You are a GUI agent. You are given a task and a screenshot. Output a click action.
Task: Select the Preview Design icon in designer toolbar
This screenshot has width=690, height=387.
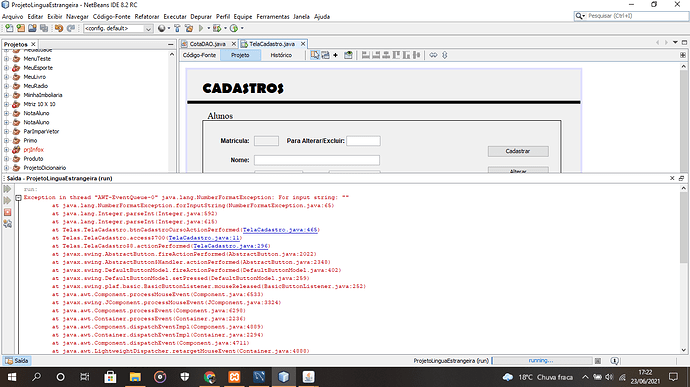[x=348, y=55]
